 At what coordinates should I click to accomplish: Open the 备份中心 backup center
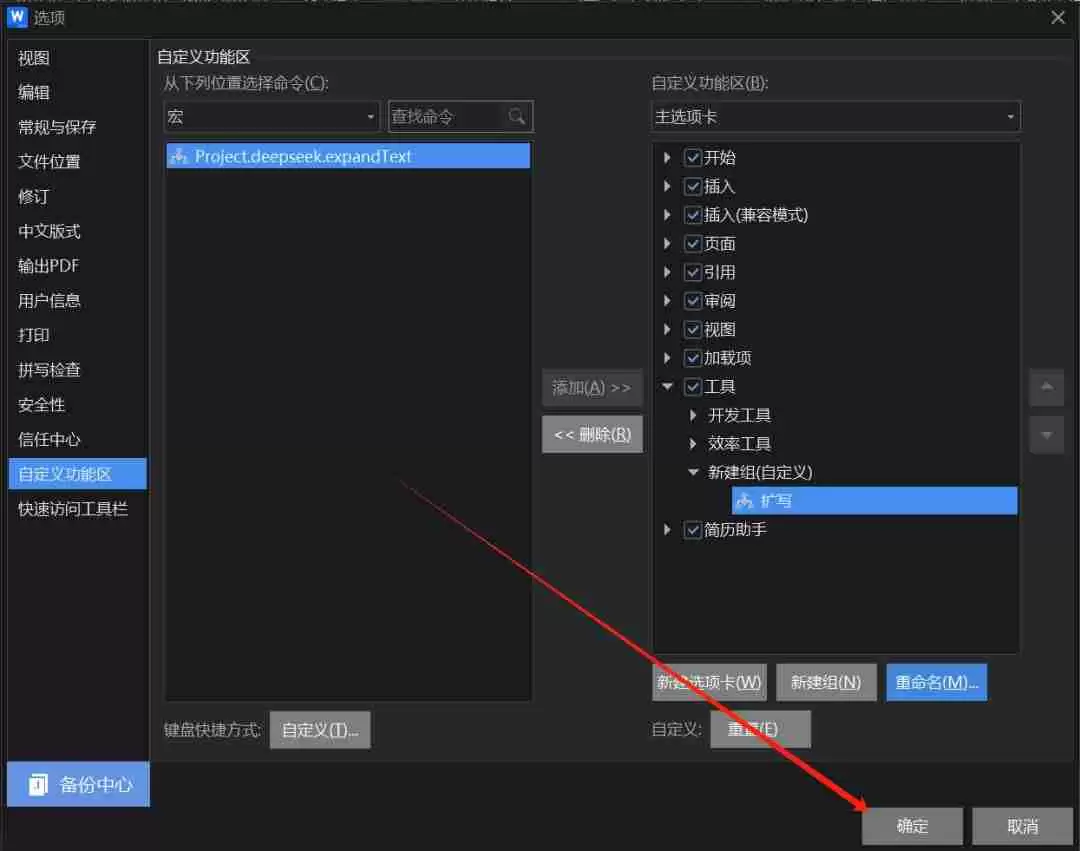[x=78, y=785]
